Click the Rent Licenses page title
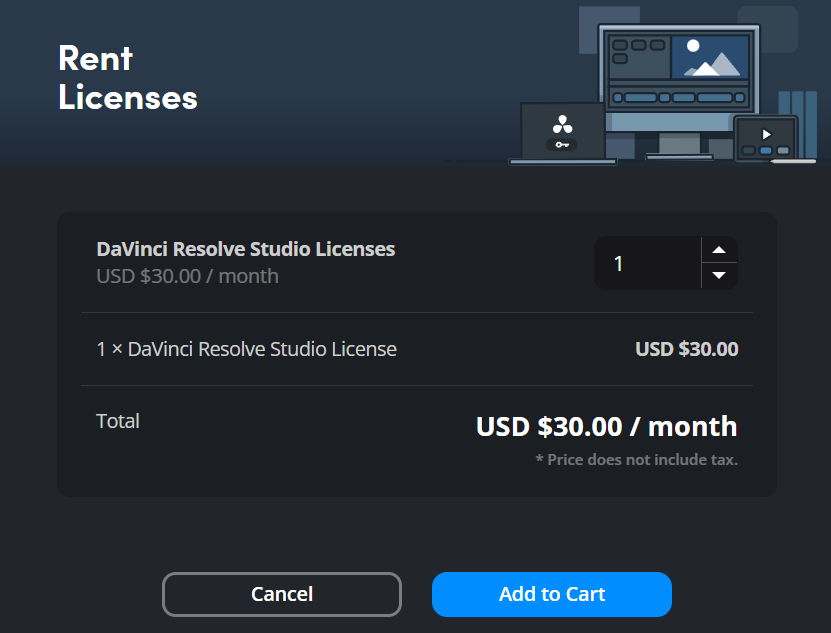 point(128,80)
